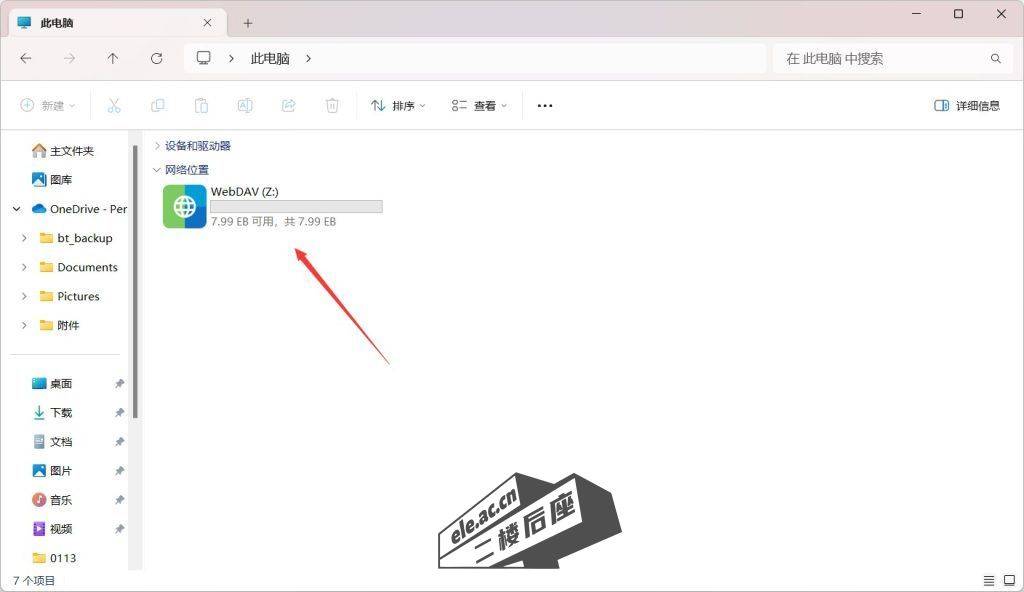Viewport: 1024px width, 592px height.
Task: Open the 查看 view dropdown
Action: (479, 105)
